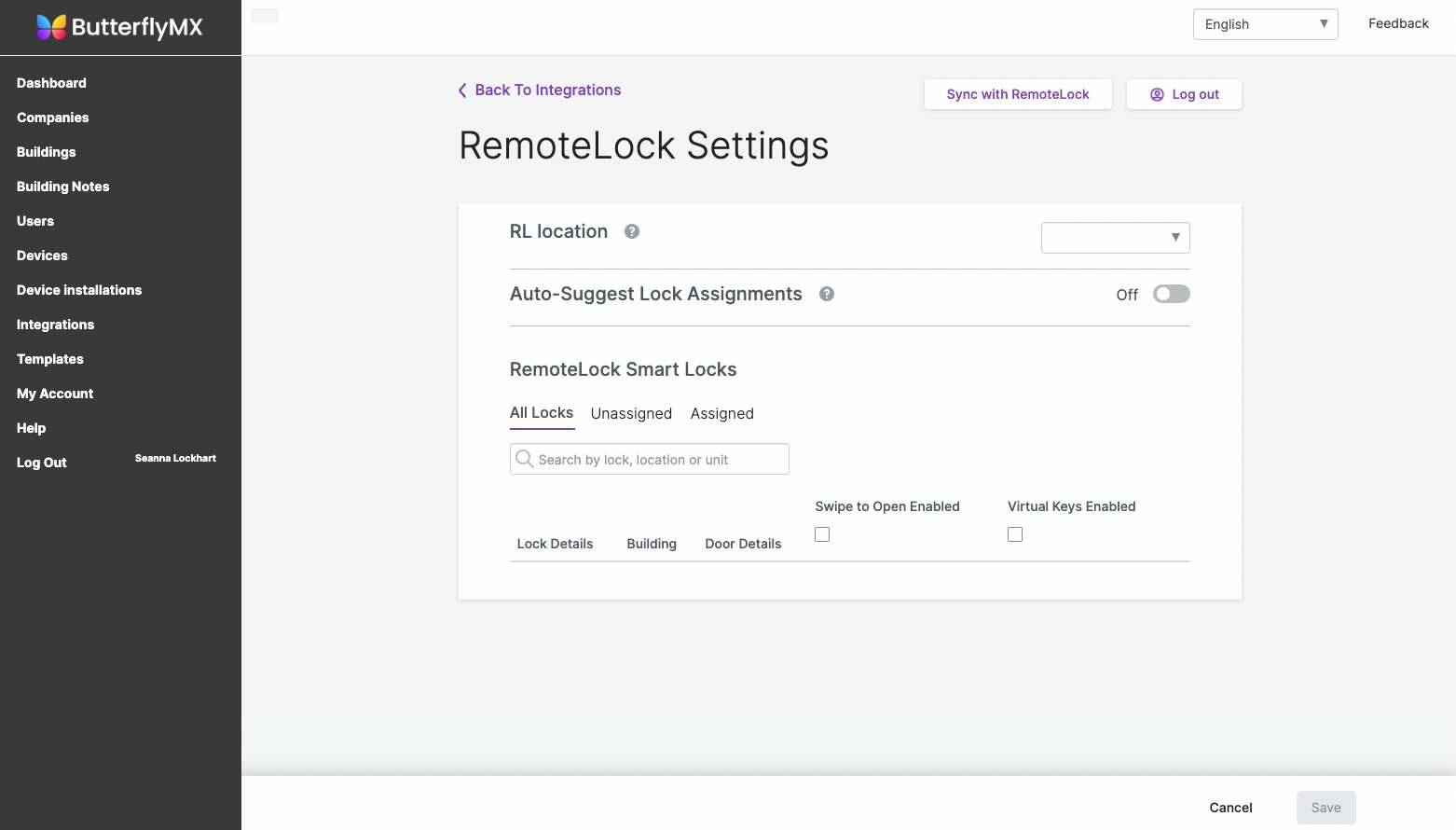Screen dimensions: 1456x830
Task: Select the All Locks tab
Action: tap(541, 413)
